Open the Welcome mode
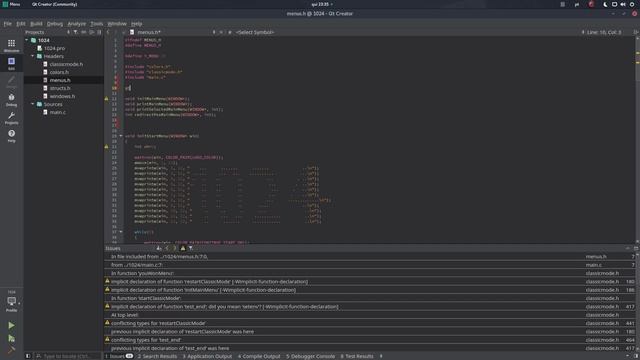Screen dimensions: 640x360 [x=11, y=45]
